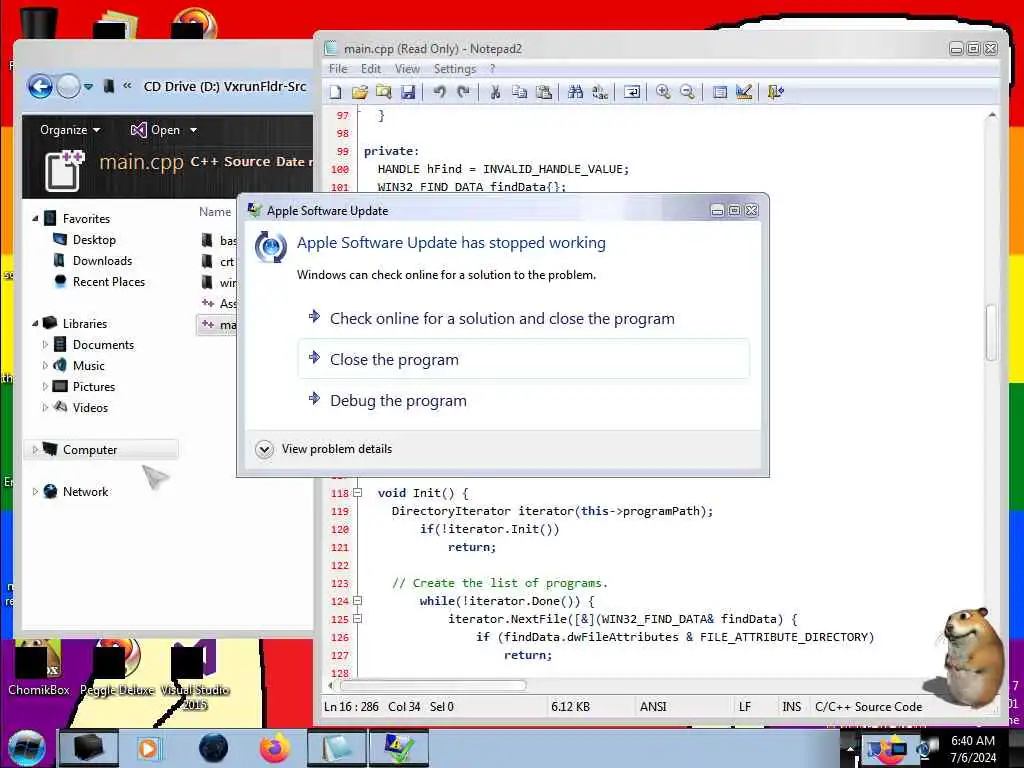Click the New document icon in Notepad2 toolbar

click(x=336, y=92)
